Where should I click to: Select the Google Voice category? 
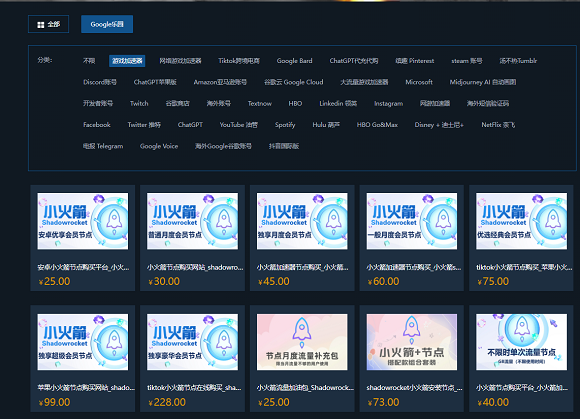click(x=159, y=146)
